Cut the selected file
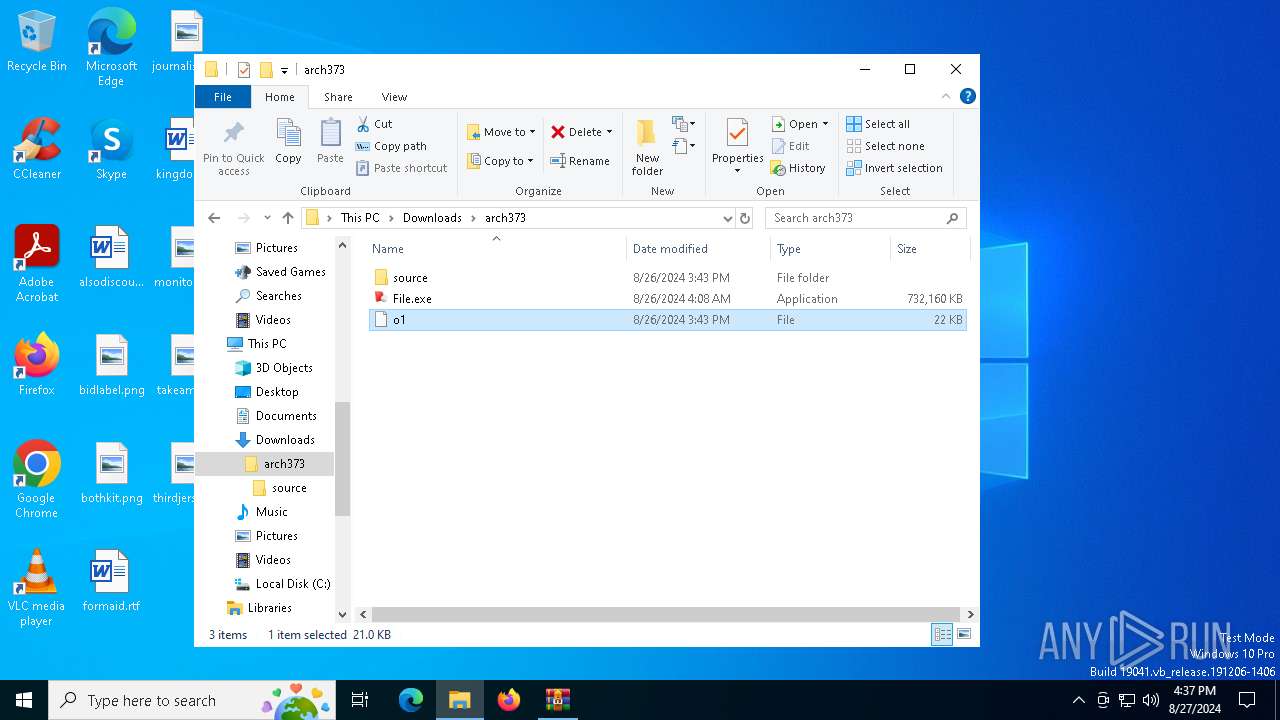 coord(375,124)
